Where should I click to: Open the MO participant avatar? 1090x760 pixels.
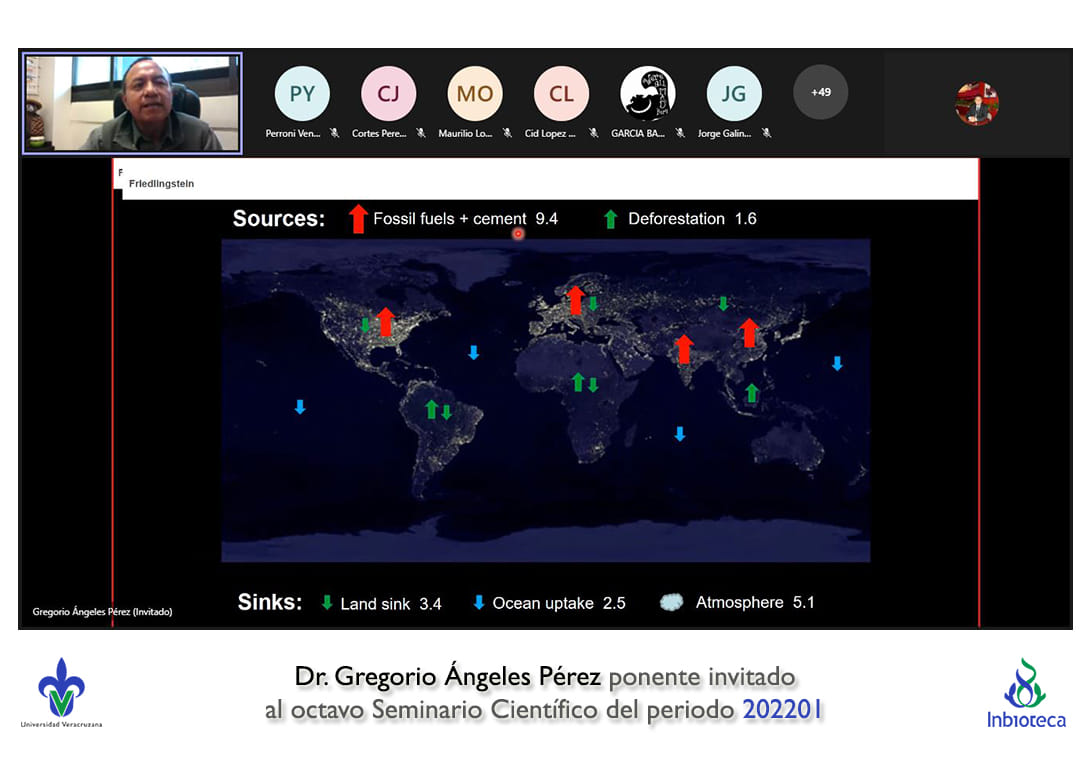(x=475, y=94)
